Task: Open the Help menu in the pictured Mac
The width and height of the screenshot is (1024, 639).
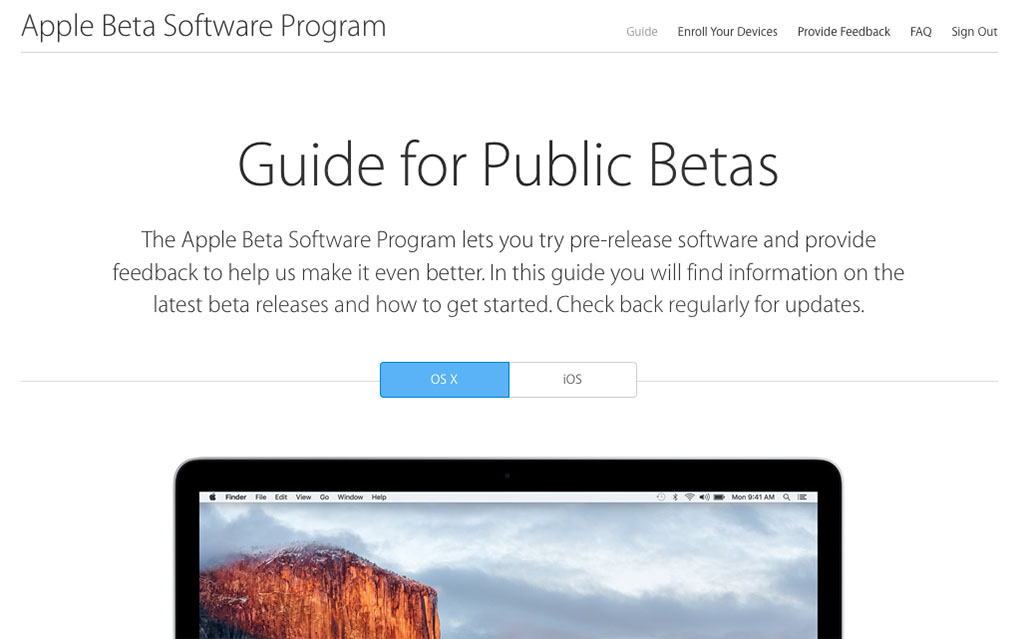Action: click(379, 497)
